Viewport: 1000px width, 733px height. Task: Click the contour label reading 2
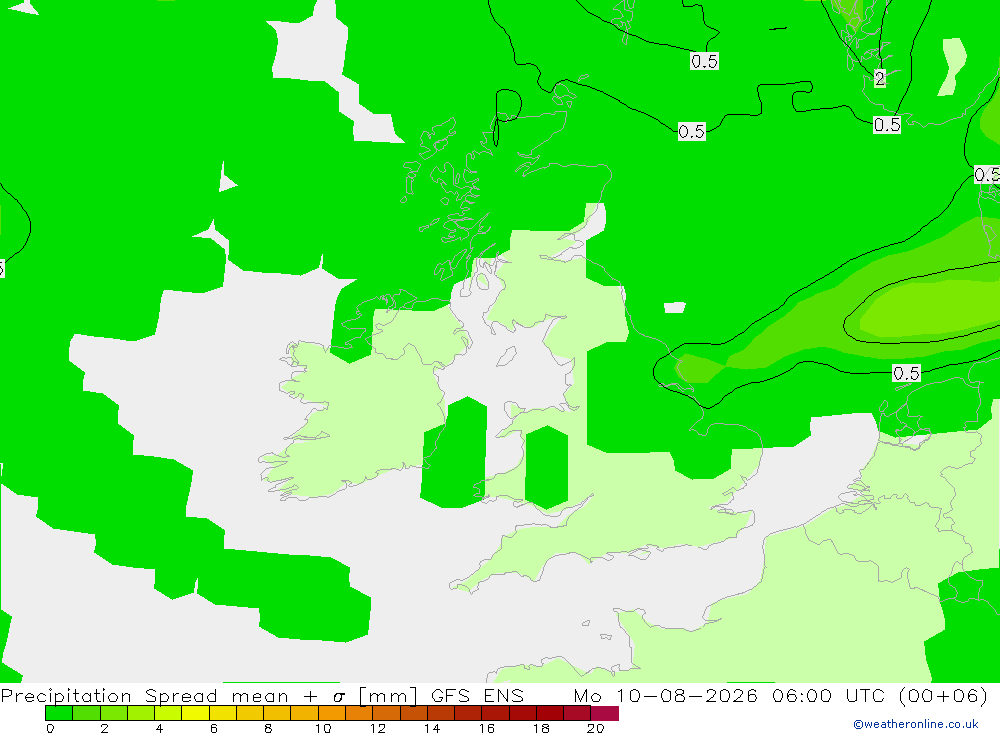pos(880,78)
